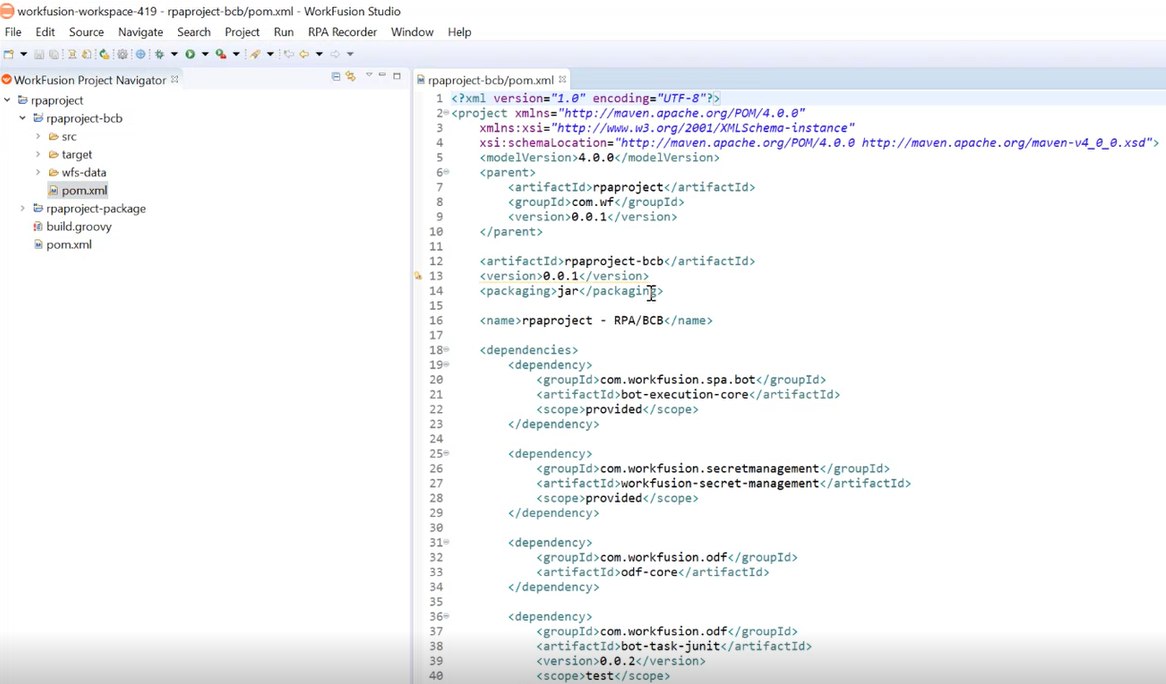Click the green Debug bug icon
The height and width of the screenshot is (684, 1166).
point(159,54)
